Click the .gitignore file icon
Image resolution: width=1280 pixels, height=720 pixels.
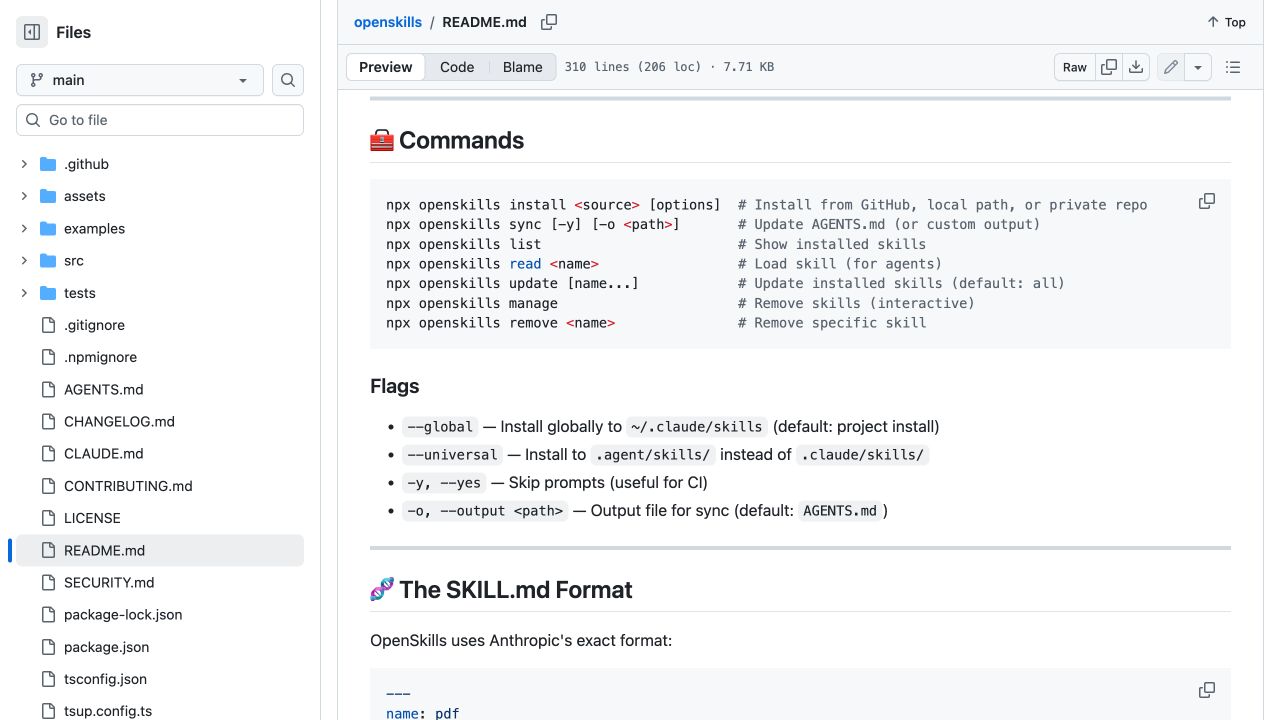[48, 325]
